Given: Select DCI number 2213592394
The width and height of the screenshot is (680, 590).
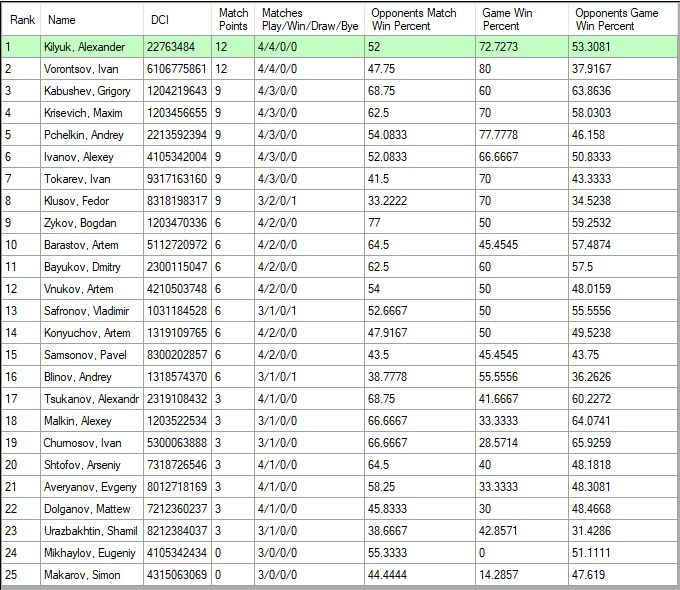Looking at the screenshot, I should coord(178,135).
